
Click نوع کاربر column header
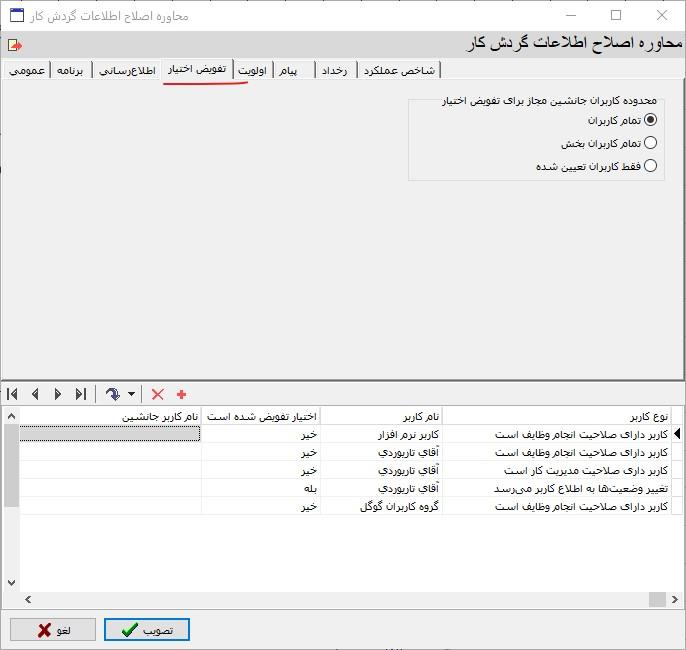(x=556, y=416)
